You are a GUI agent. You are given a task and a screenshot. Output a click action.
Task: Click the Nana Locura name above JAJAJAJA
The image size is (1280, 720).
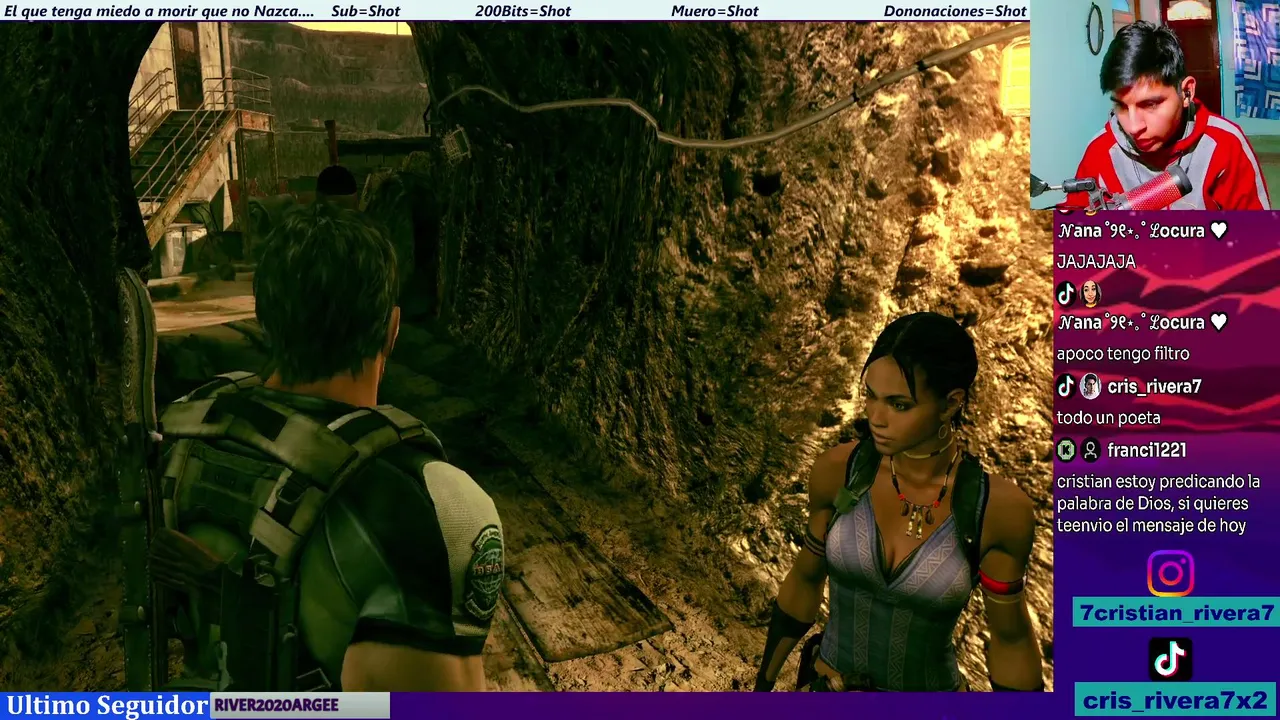tap(1141, 230)
